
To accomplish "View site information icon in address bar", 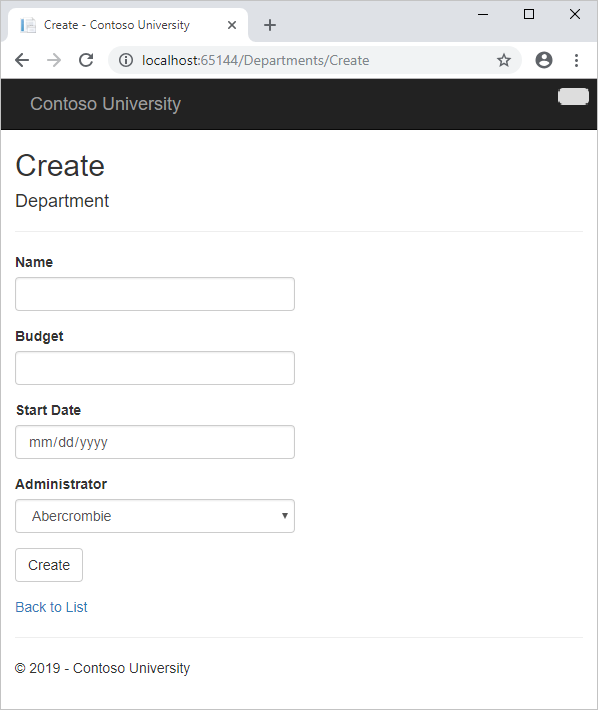I will point(126,60).
